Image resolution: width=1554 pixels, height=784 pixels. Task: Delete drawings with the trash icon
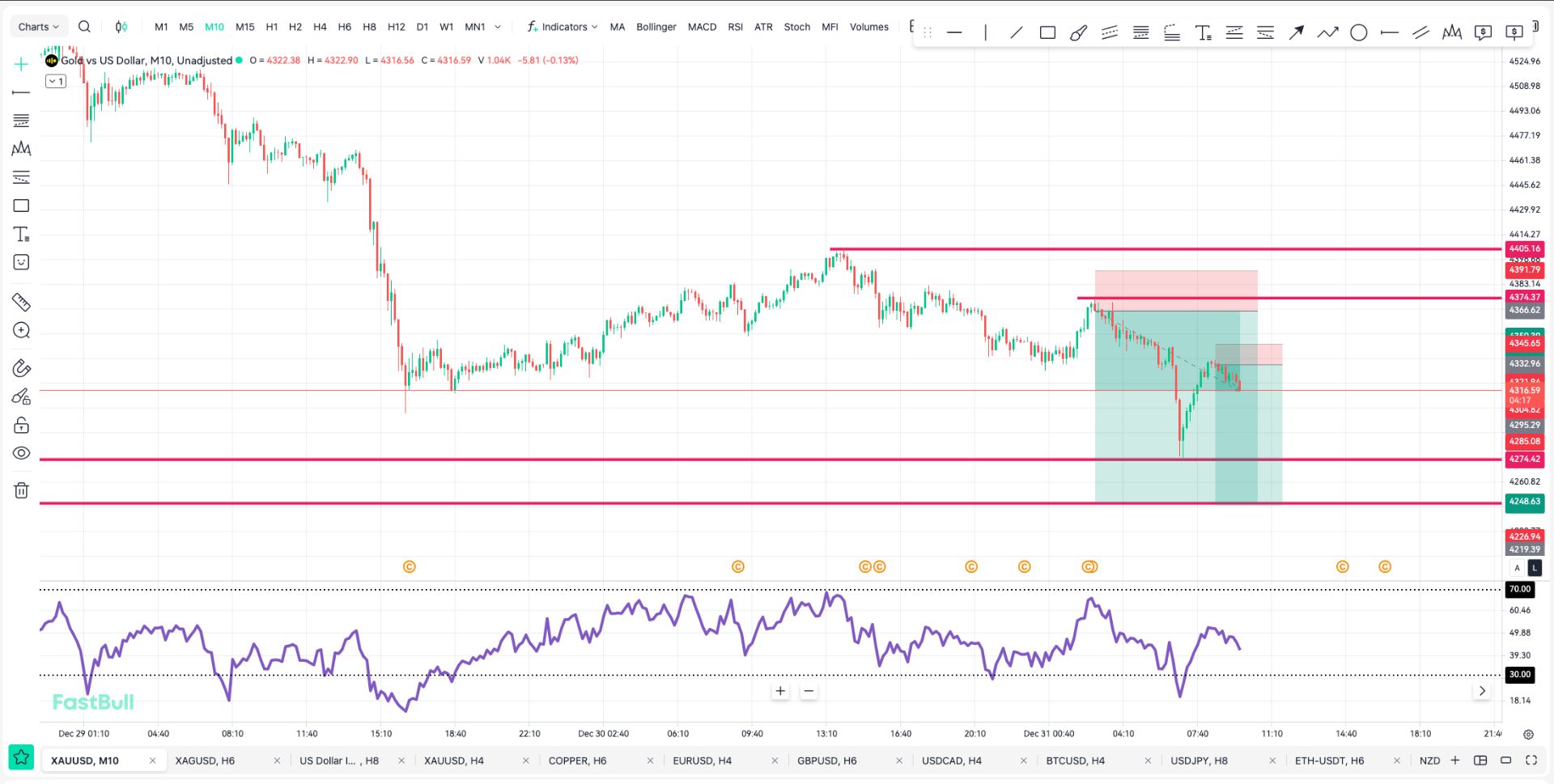tap(21, 490)
